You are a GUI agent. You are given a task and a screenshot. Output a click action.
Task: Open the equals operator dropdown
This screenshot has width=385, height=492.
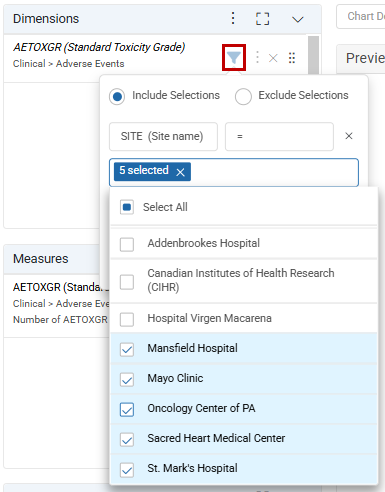point(279,136)
